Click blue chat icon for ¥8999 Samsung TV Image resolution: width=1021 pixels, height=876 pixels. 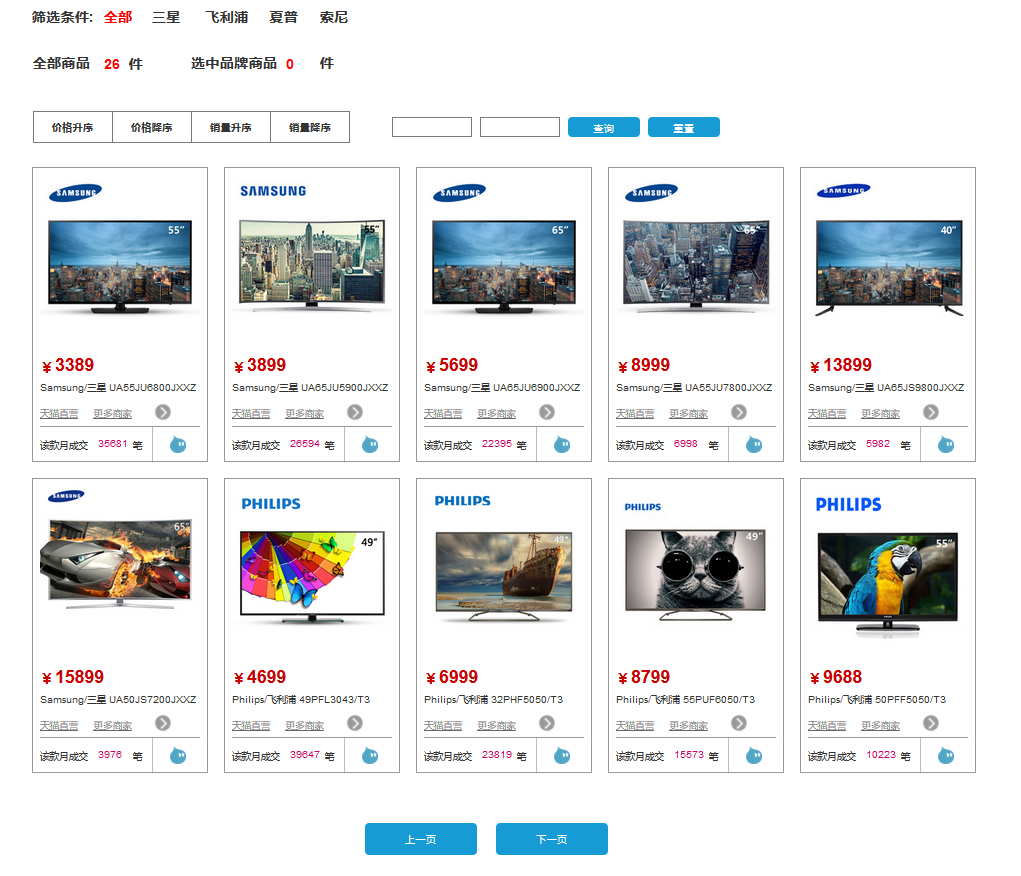pyautogui.click(x=754, y=445)
